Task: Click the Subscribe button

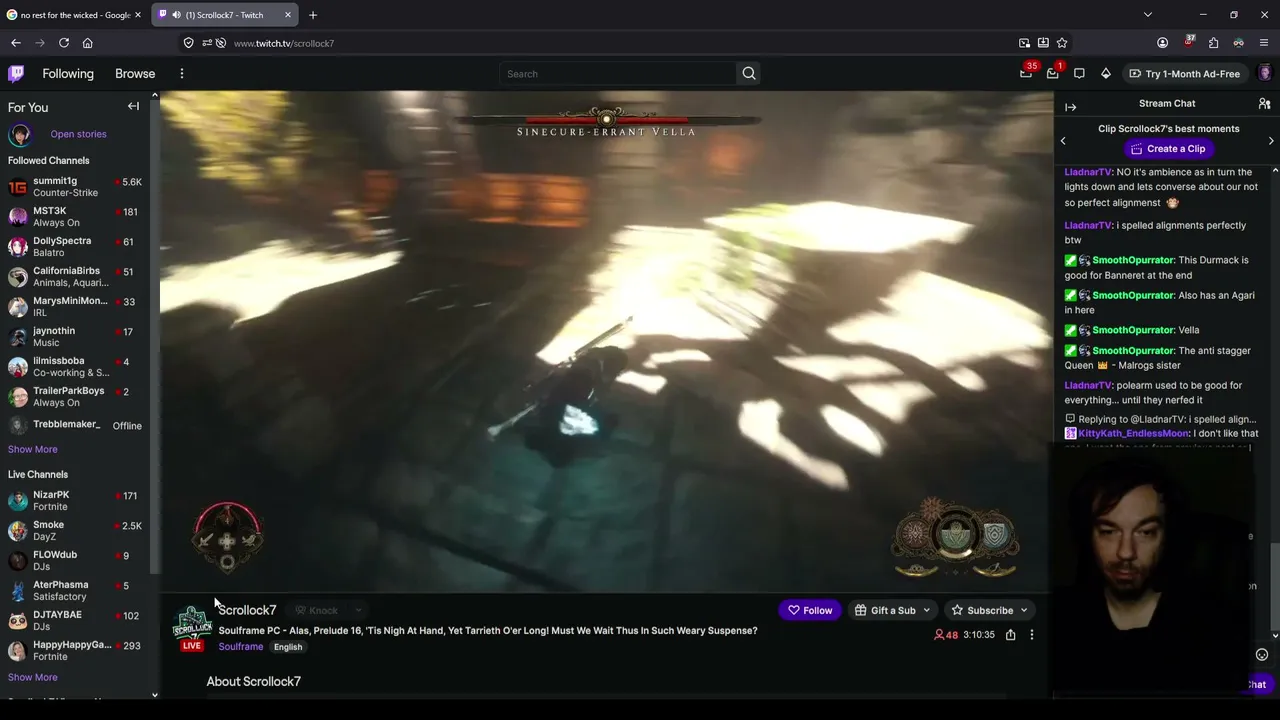Action: pyautogui.click(x=983, y=610)
